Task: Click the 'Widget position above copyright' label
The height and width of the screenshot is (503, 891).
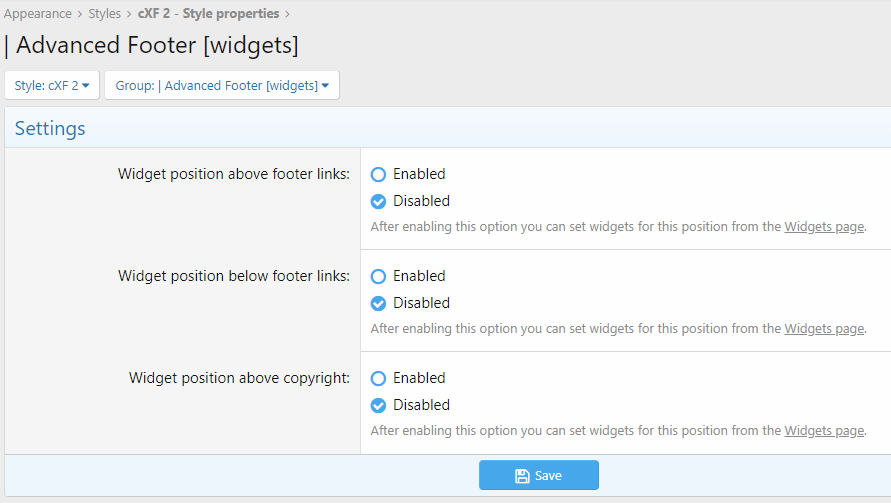Action: tap(239, 378)
